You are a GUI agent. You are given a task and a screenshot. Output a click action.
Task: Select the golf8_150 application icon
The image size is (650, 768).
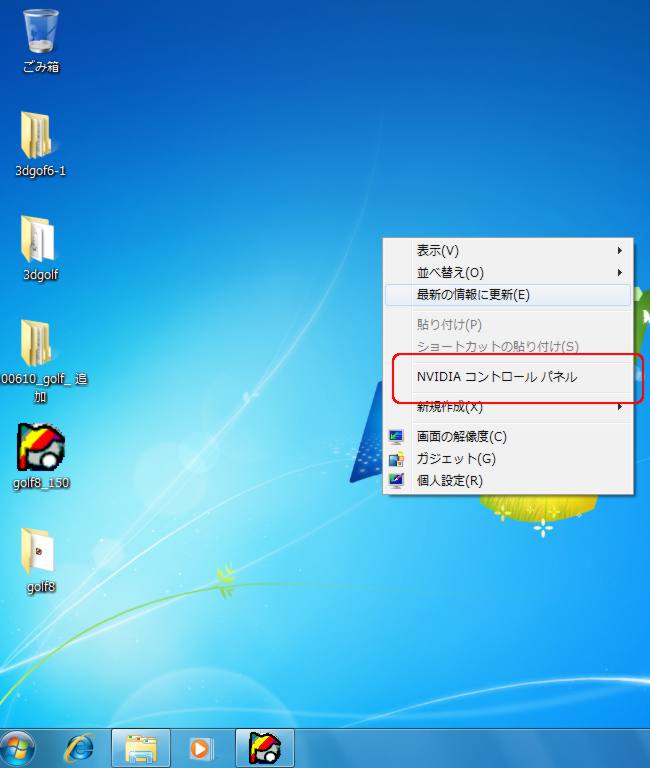[41, 447]
